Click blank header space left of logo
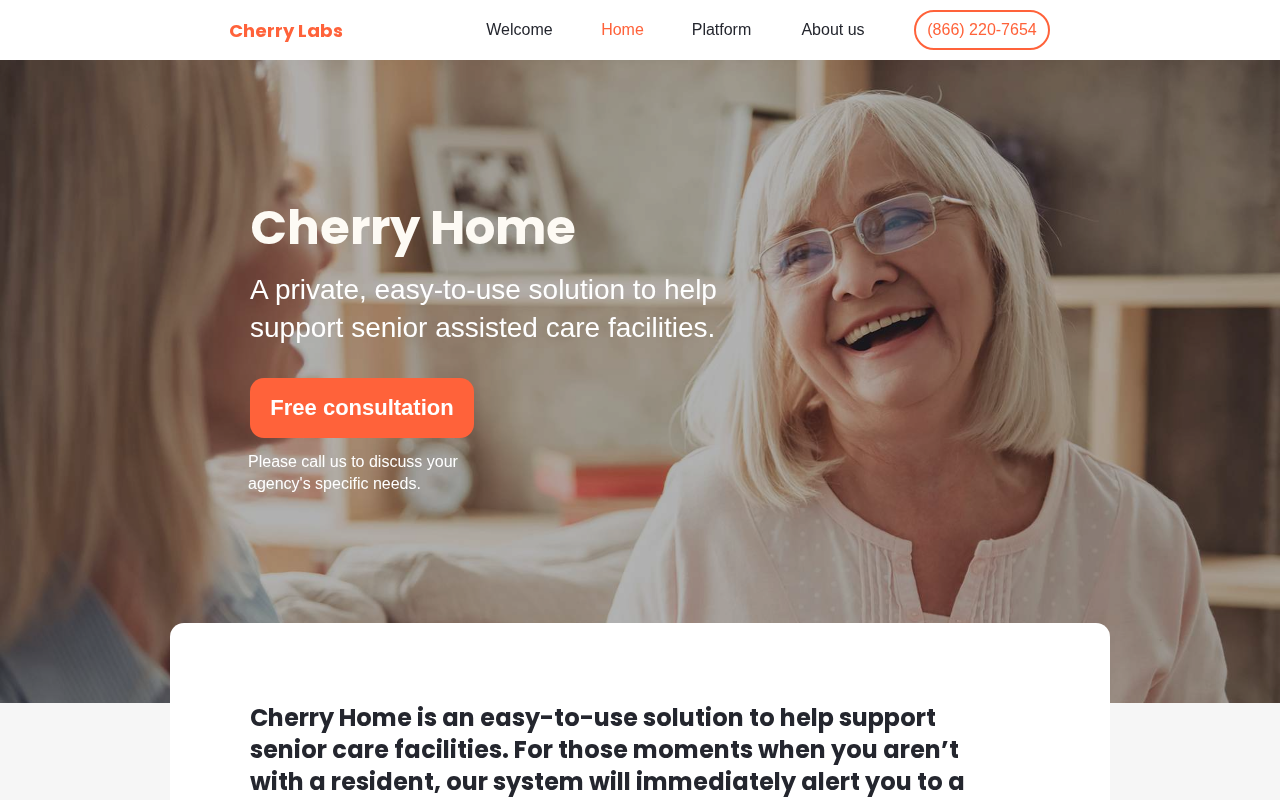Image resolution: width=1280 pixels, height=800 pixels. [110, 30]
